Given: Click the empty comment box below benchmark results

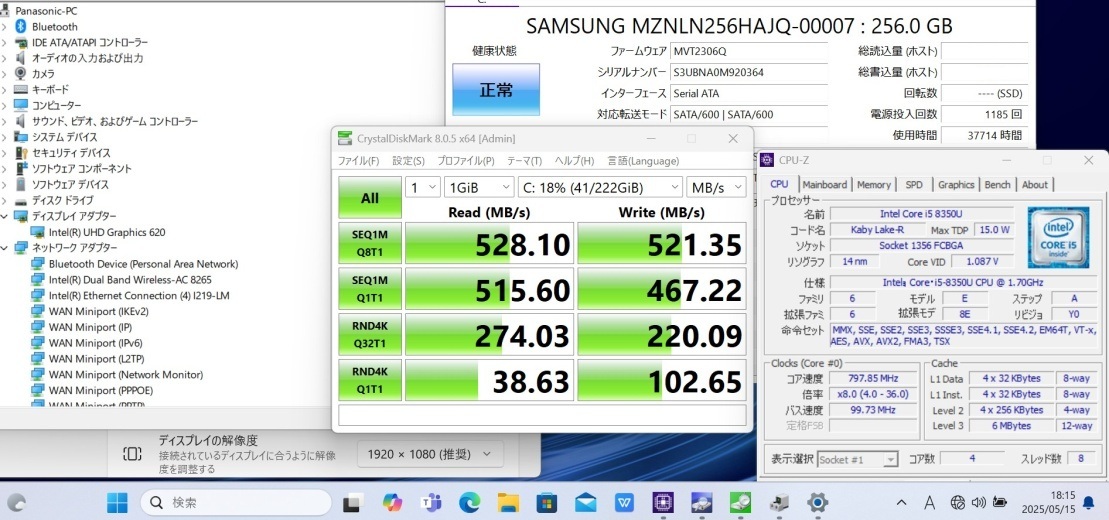Looking at the screenshot, I should (x=542, y=415).
